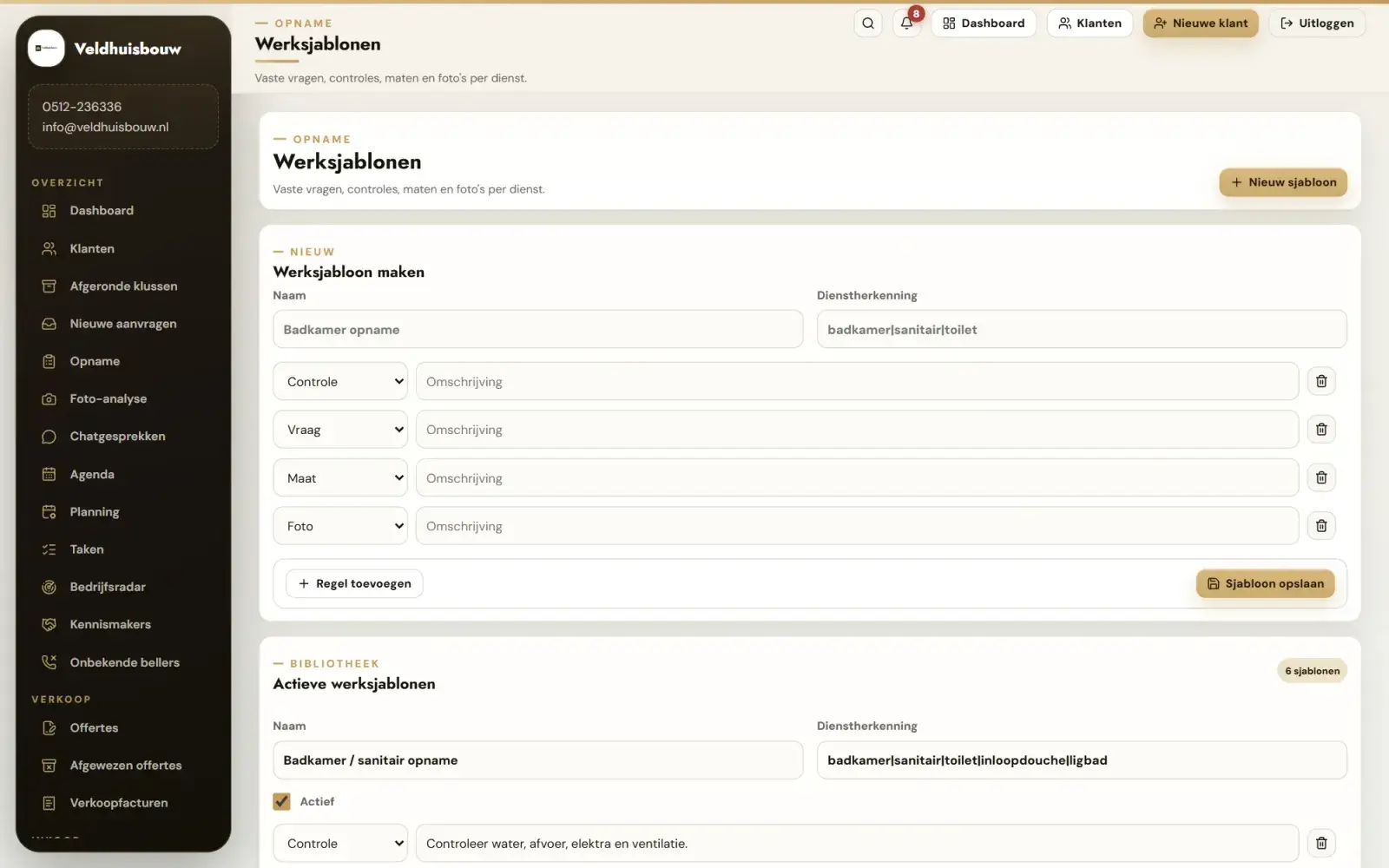The width and height of the screenshot is (1389, 868).
Task: Open Taken list in sidebar
Action: [123, 549]
